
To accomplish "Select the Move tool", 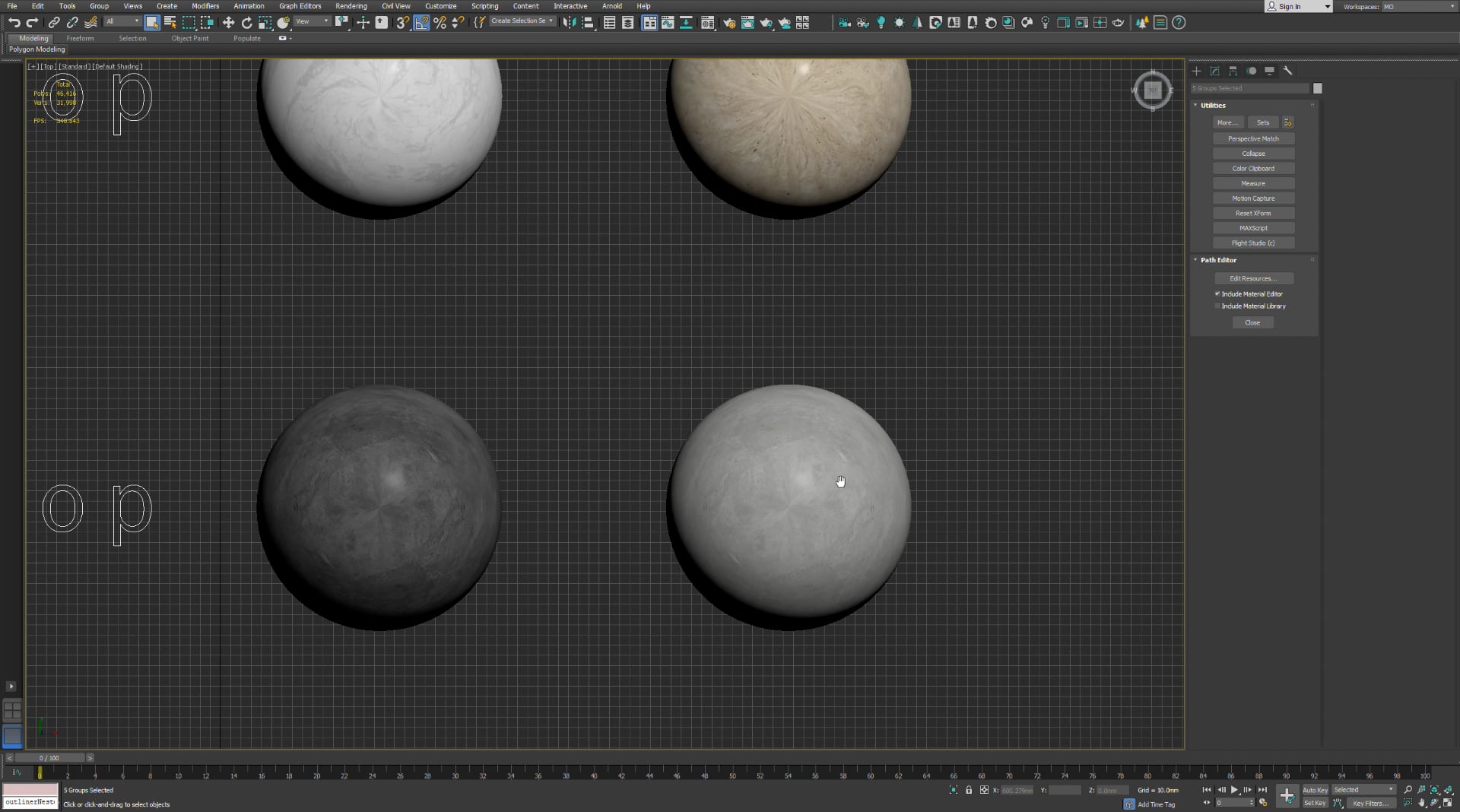I will 228,23.
